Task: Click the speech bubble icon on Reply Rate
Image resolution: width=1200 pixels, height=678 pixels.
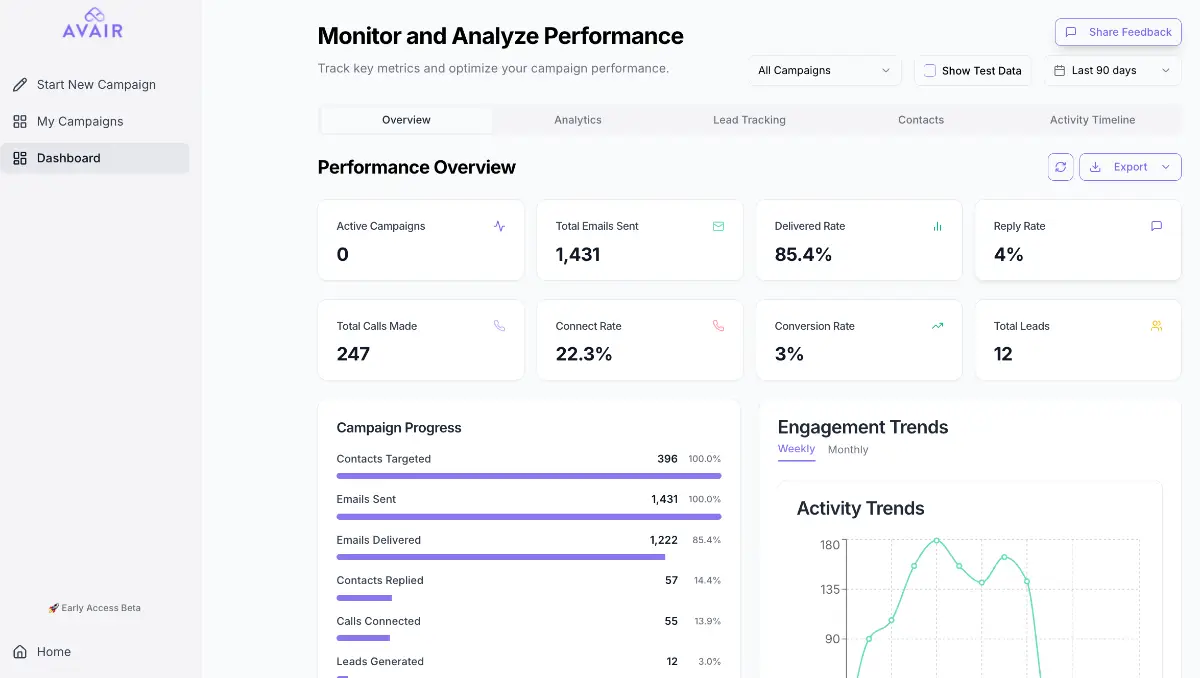Action: [x=1156, y=226]
